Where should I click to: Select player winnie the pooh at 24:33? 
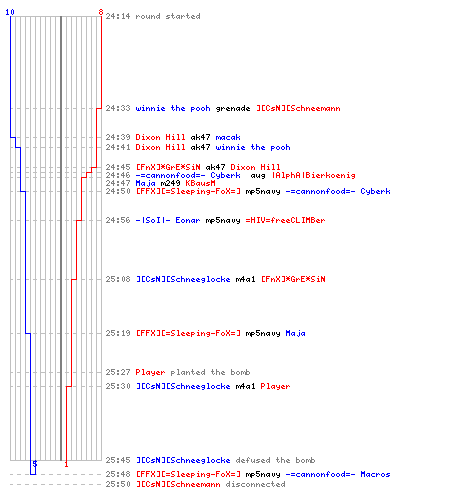(x=173, y=108)
